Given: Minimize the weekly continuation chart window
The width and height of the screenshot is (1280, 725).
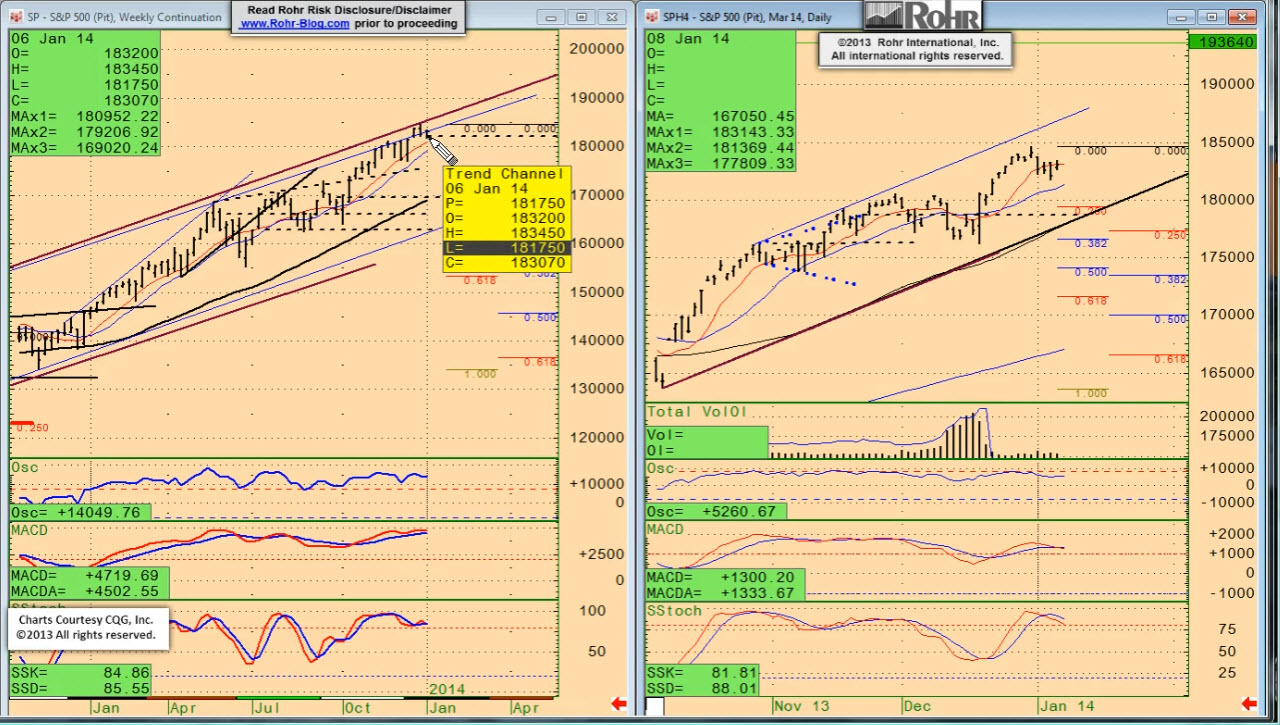Looking at the screenshot, I should pos(550,17).
